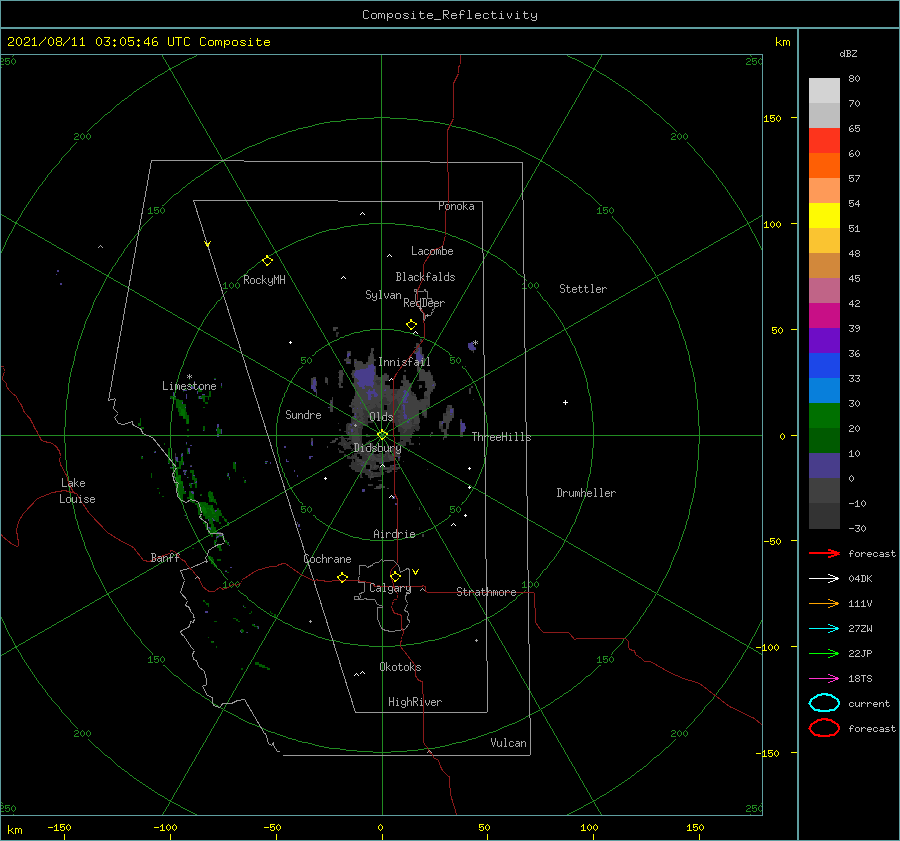Viewport: 900px width, 841px height.
Task: Click the white plus marker north of Drumheller
Action: (565, 402)
